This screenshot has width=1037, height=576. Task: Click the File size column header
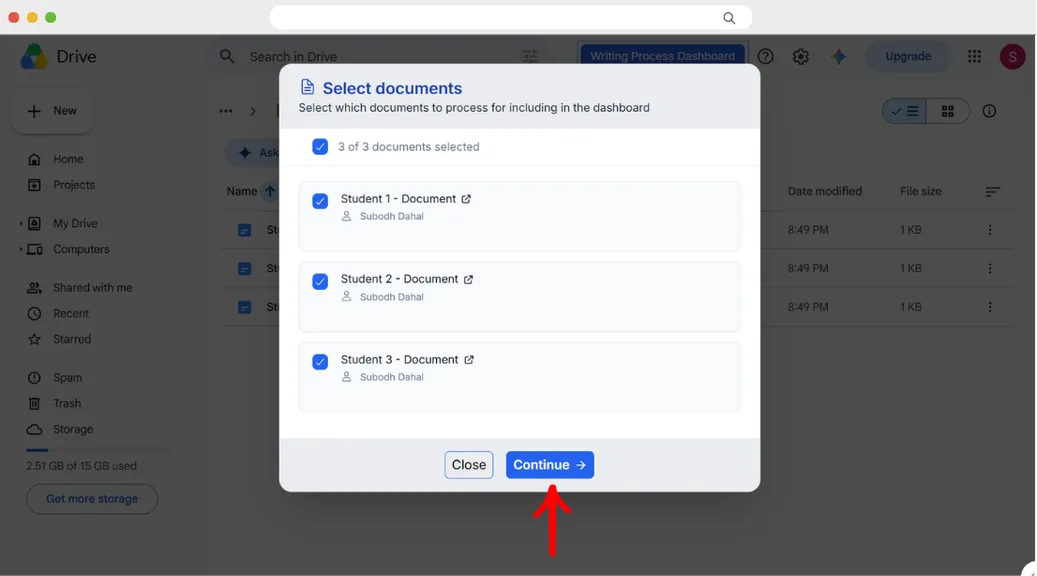[x=921, y=191]
